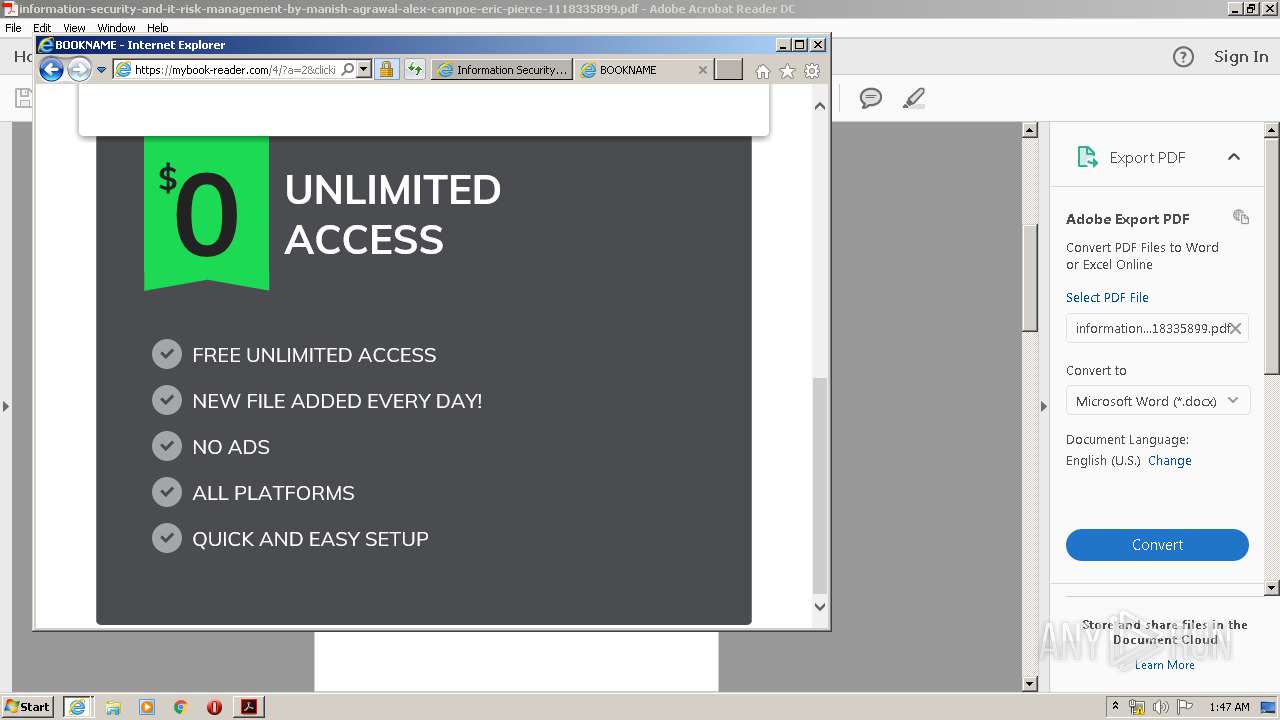Click the Export PDF panel icon
1280x720 pixels.
click(1086, 157)
